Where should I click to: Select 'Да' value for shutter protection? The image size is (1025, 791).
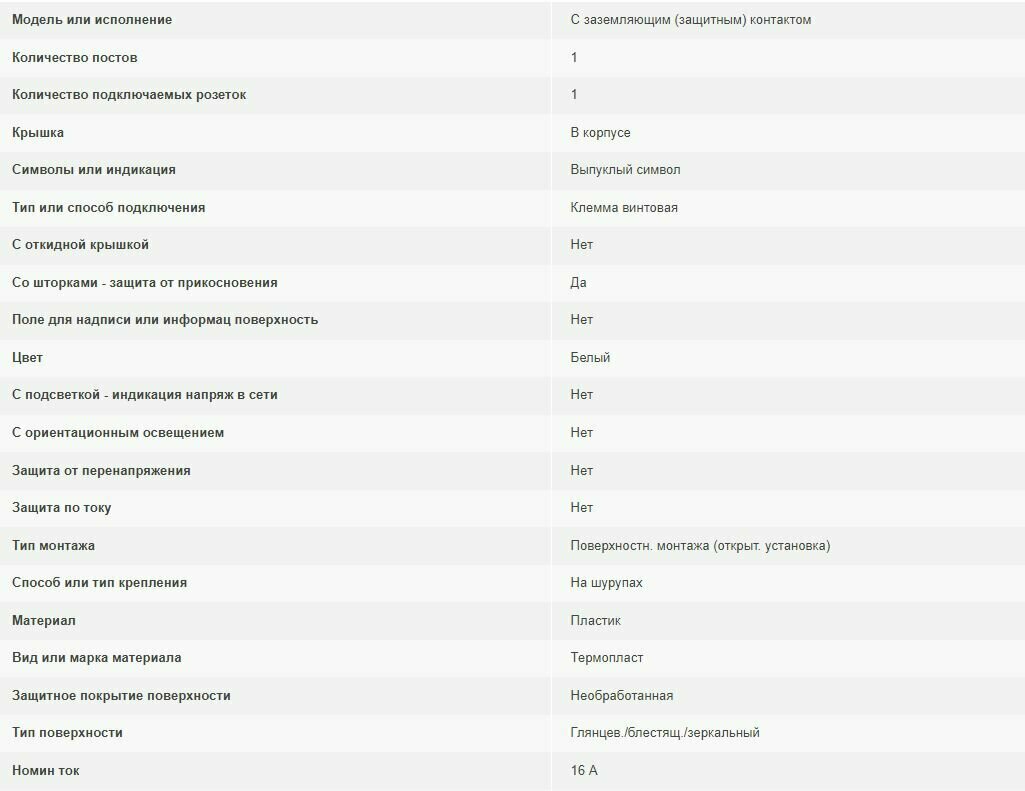(x=578, y=282)
